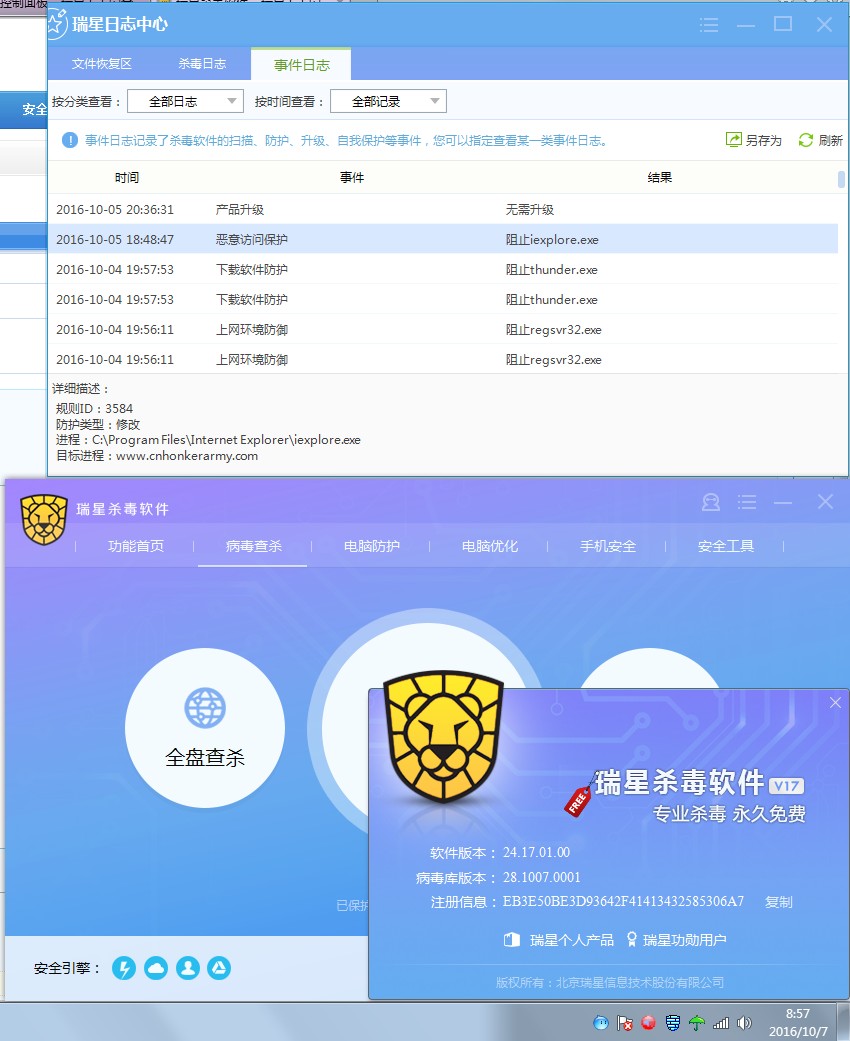Go to 功能首页 in antivirus window

click(x=135, y=546)
